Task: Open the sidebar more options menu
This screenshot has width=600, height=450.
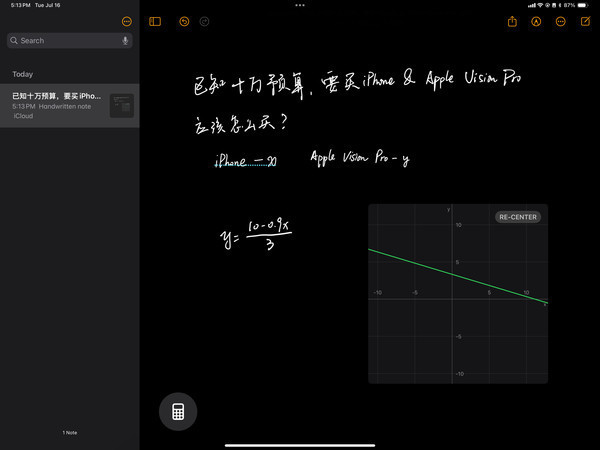Action: (127, 21)
